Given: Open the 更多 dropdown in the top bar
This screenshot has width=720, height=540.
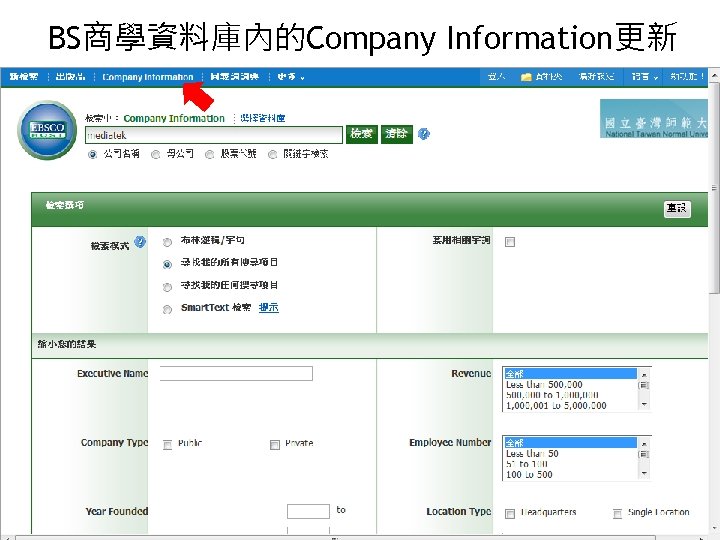Looking at the screenshot, I should pos(291,77).
